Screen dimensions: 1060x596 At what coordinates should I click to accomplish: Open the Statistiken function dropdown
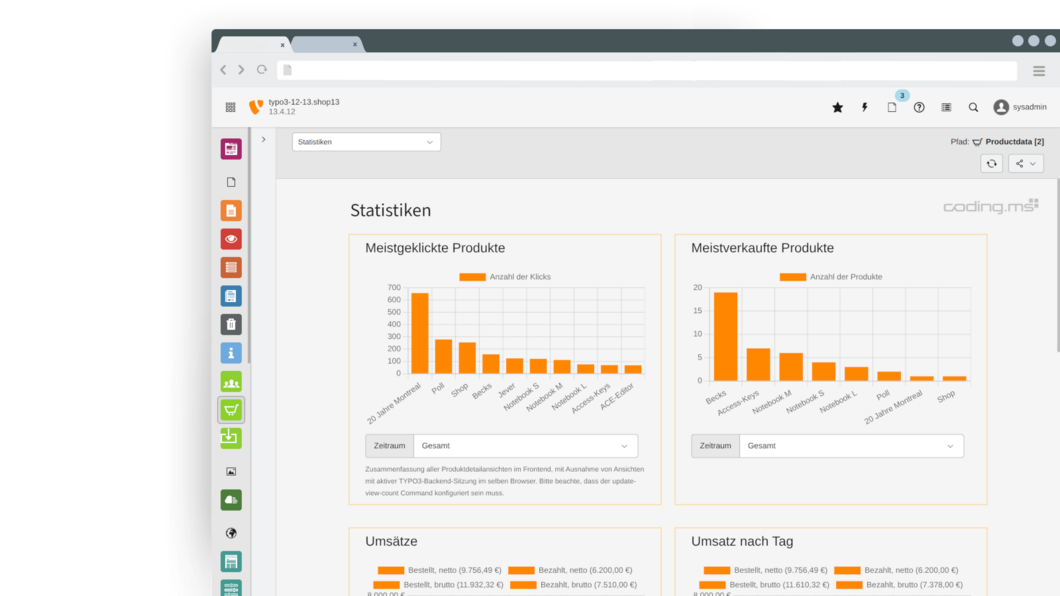(x=365, y=141)
